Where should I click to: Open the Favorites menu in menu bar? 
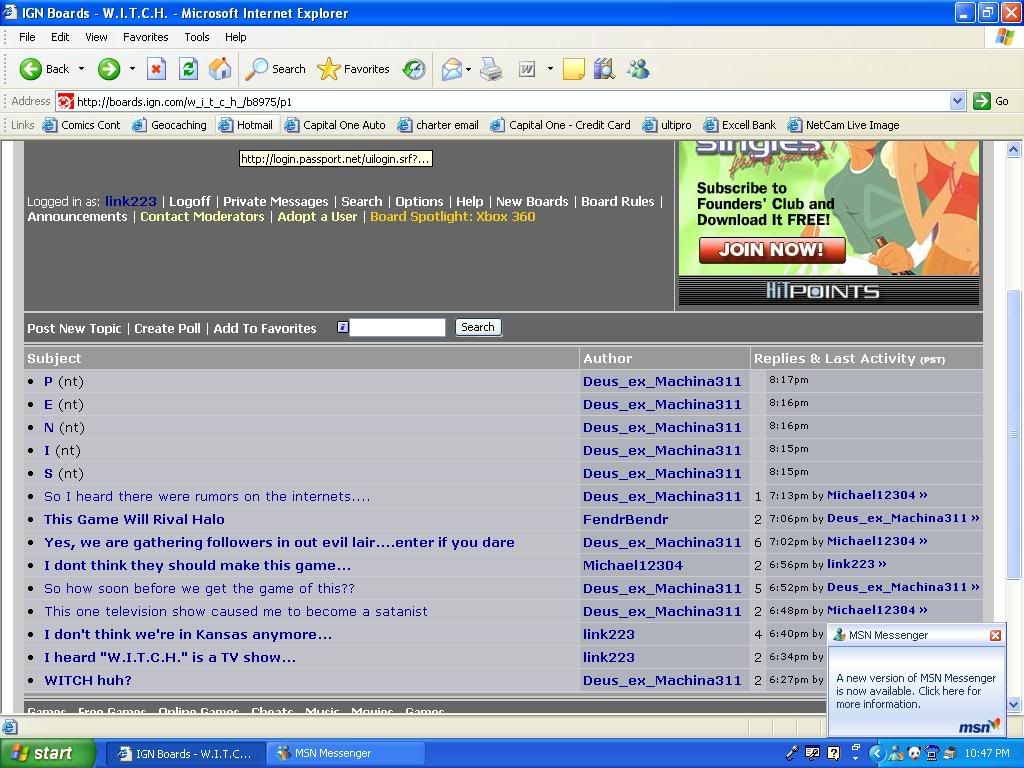coord(145,37)
